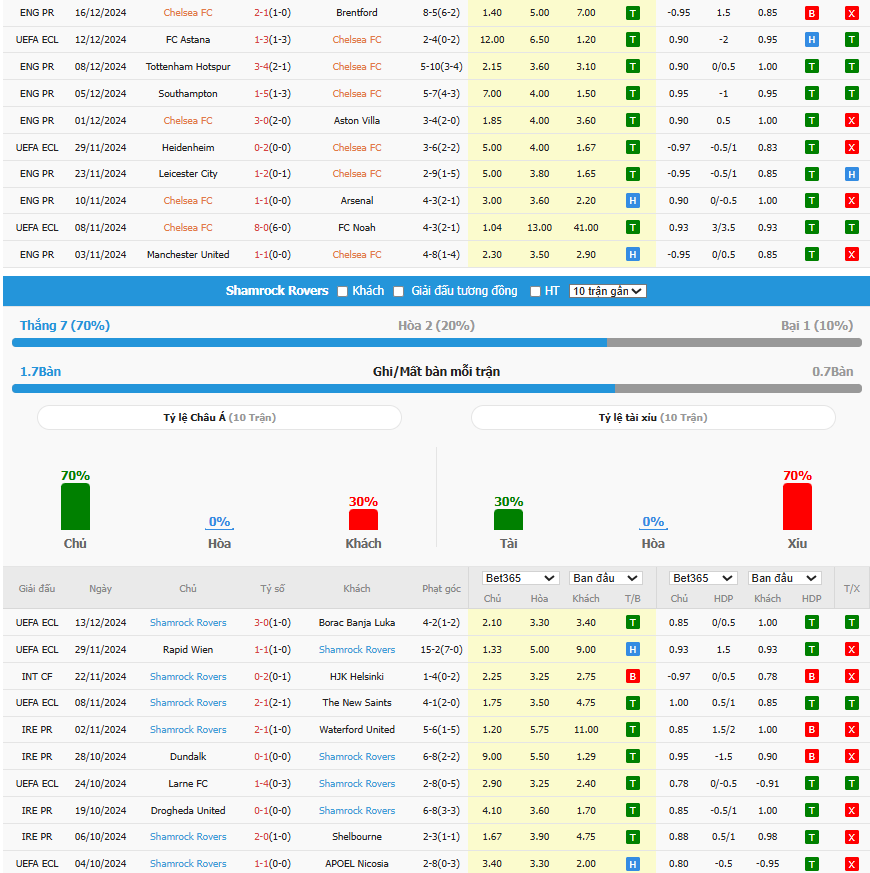The image size is (870, 873).
Task: Click the red X over/under icon in Aston Villa row
Action: [x=852, y=120]
